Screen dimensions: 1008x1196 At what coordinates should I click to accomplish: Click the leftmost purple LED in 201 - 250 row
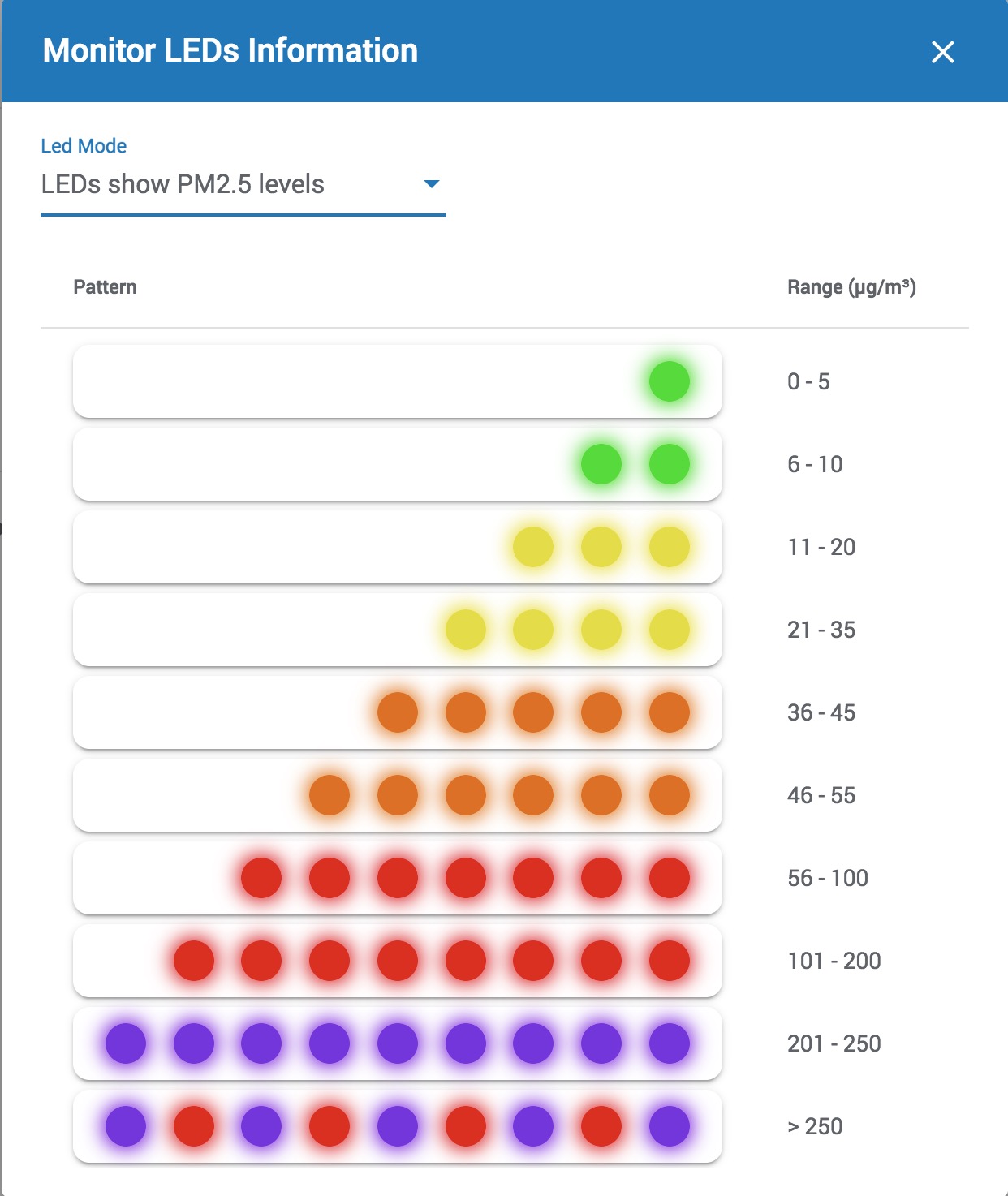click(x=126, y=1043)
